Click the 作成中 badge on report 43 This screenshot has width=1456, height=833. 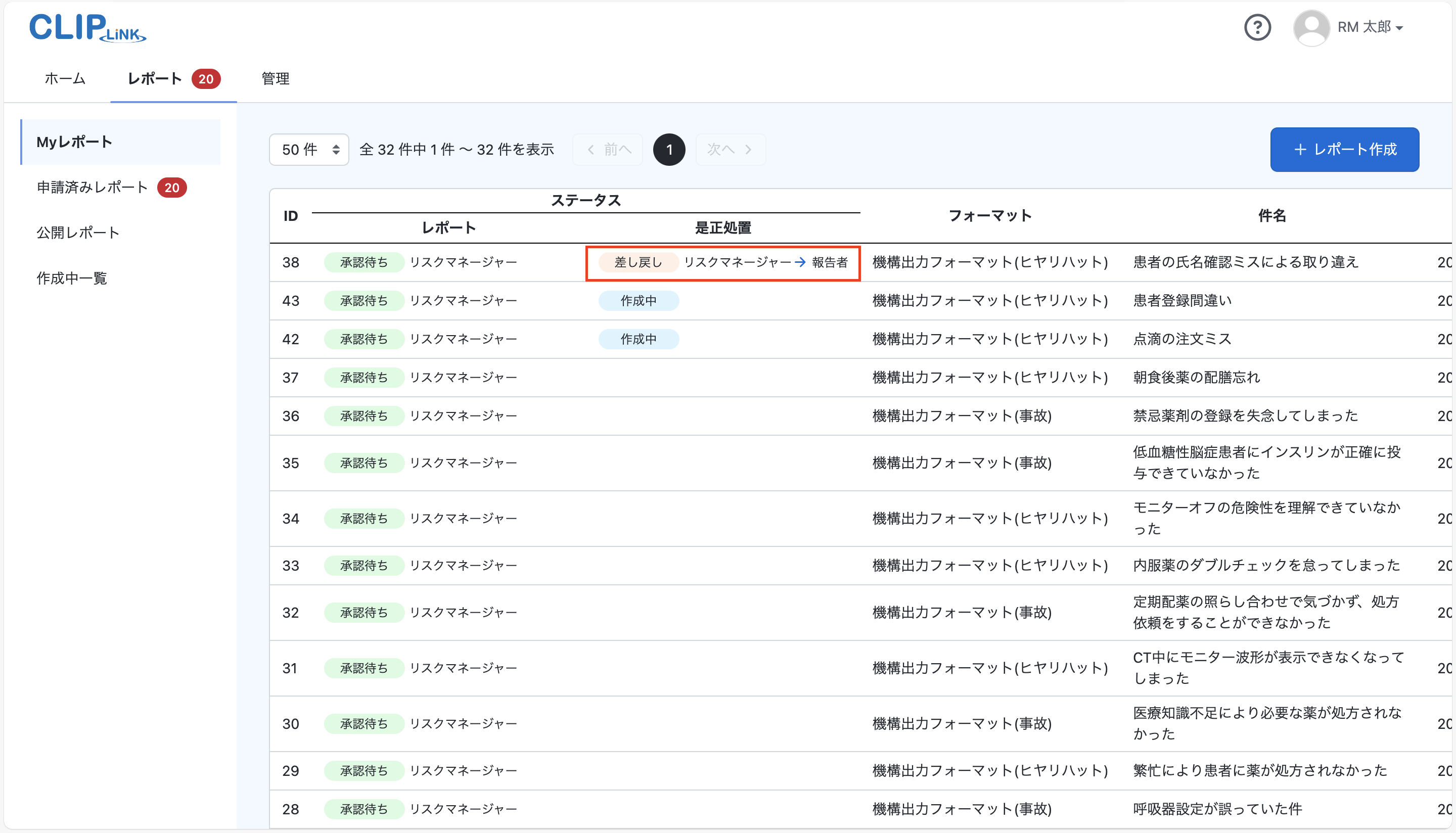pos(639,300)
